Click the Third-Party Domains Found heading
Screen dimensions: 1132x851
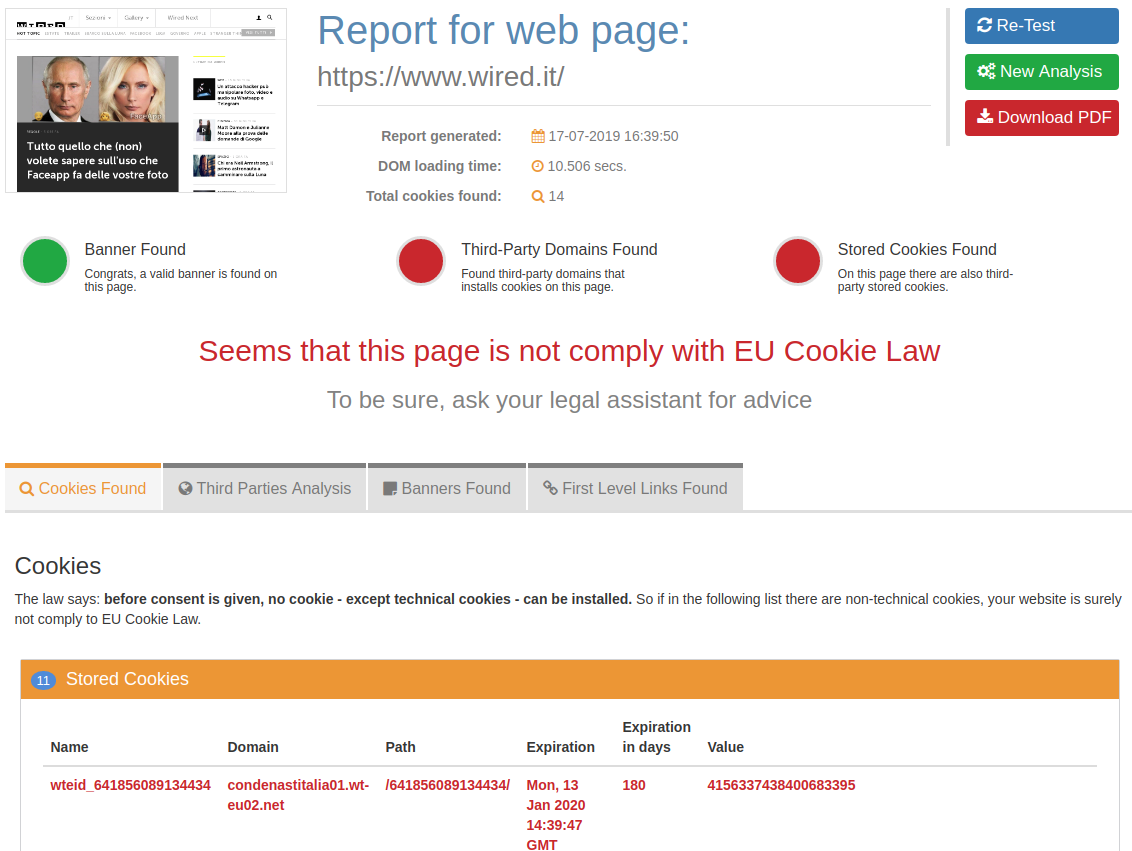[x=560, y=250]
